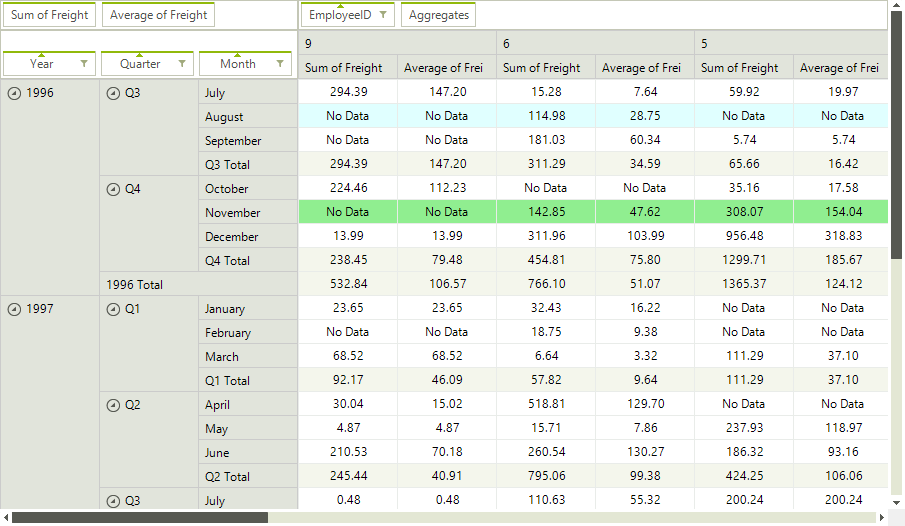The width and height of the screenshot is (905, 526).
Task: Click the scroll left arrow
Action: pos(6,517)
